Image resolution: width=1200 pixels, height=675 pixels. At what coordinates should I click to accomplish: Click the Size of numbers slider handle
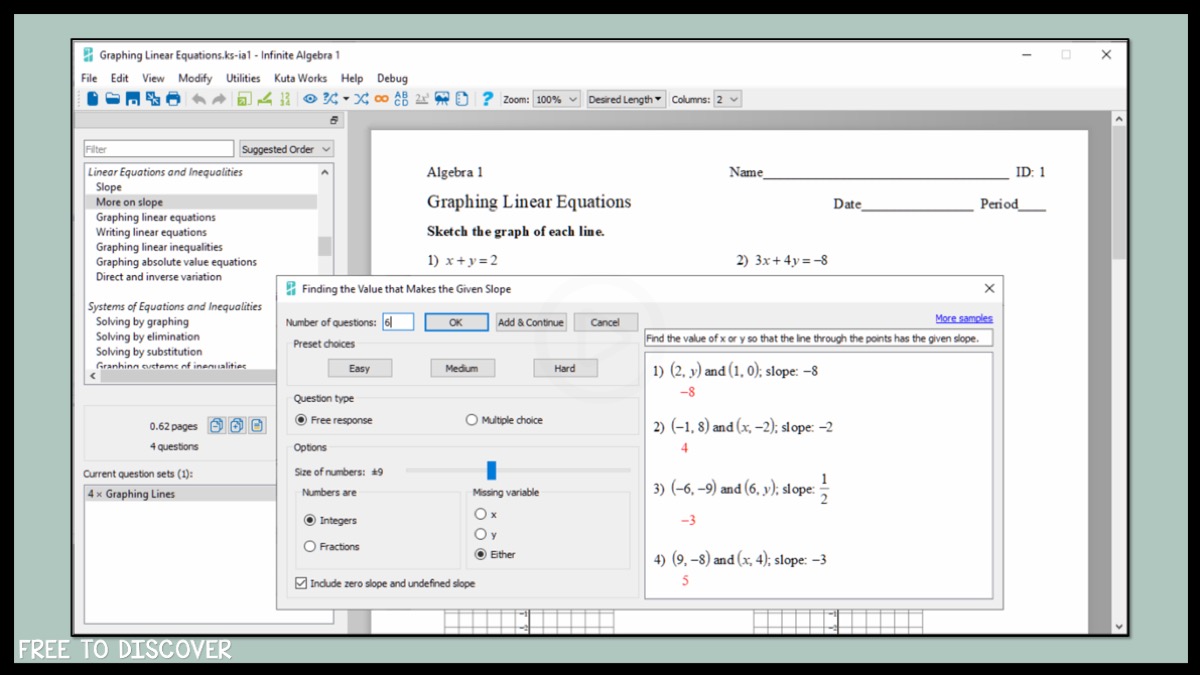491,470
